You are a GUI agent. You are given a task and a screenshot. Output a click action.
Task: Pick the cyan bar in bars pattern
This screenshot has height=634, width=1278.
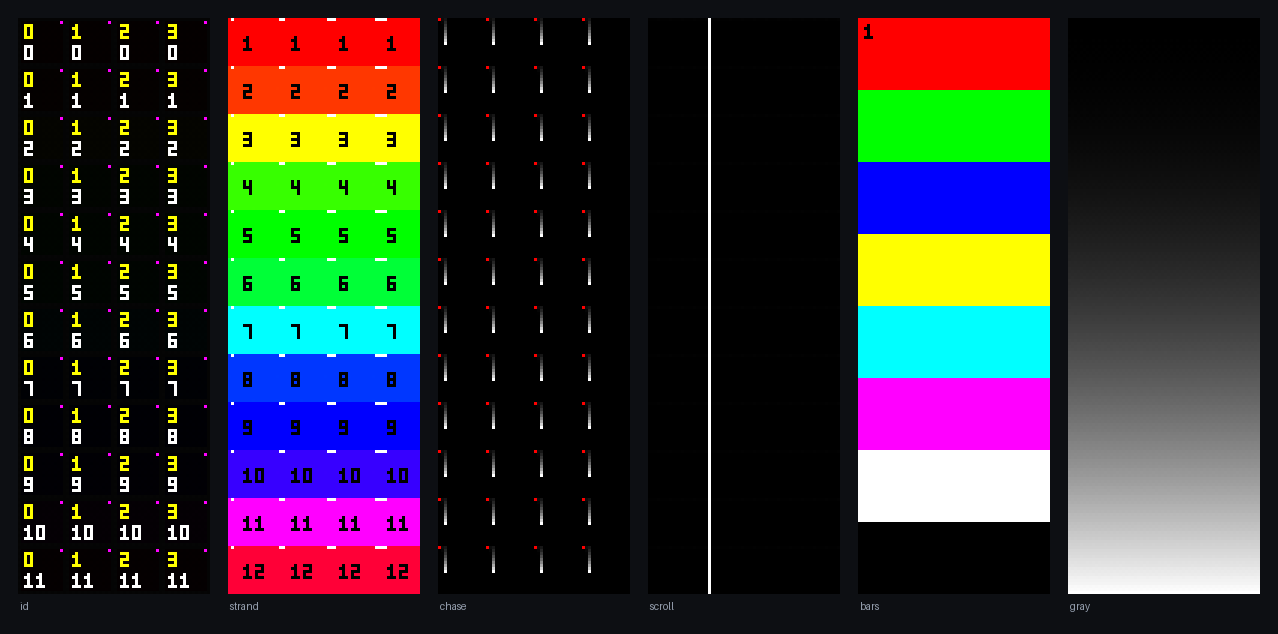[x=954, y=342]
